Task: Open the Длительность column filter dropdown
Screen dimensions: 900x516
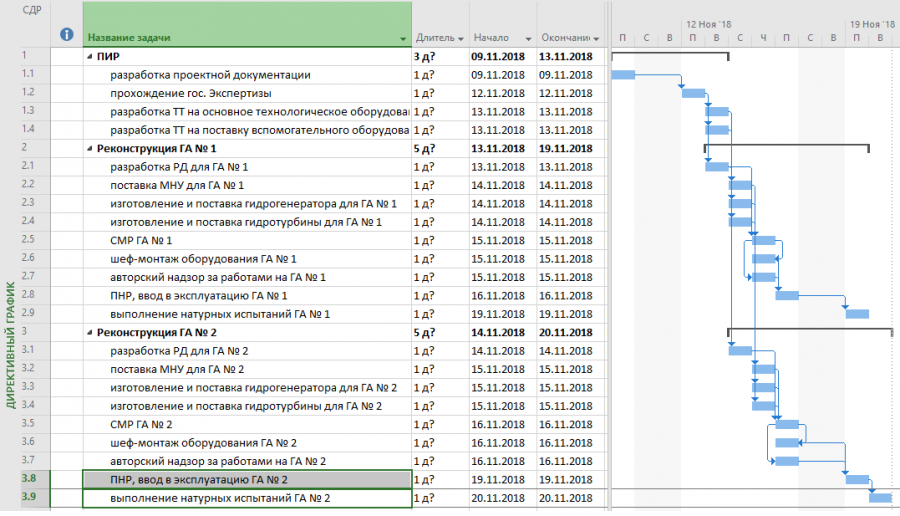Action: pyautogui.click(x=461, y=38)
